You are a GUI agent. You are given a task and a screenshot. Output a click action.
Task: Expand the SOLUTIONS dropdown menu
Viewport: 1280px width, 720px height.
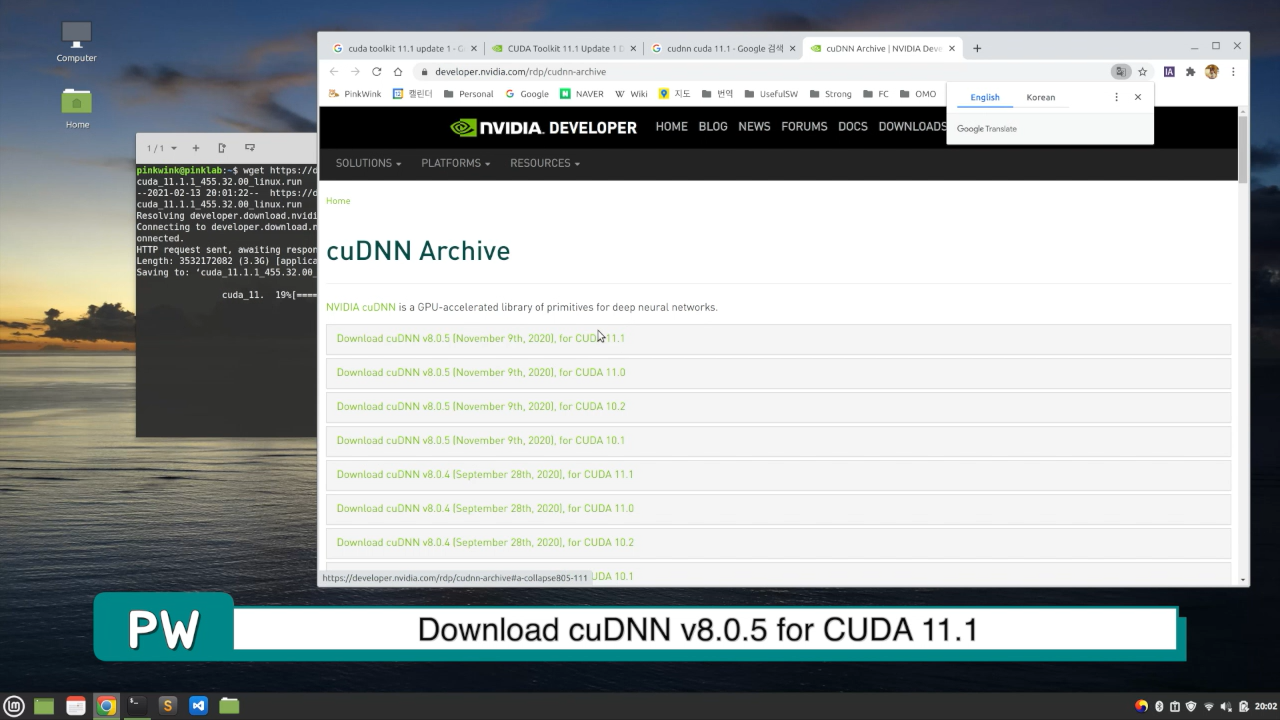368,163
